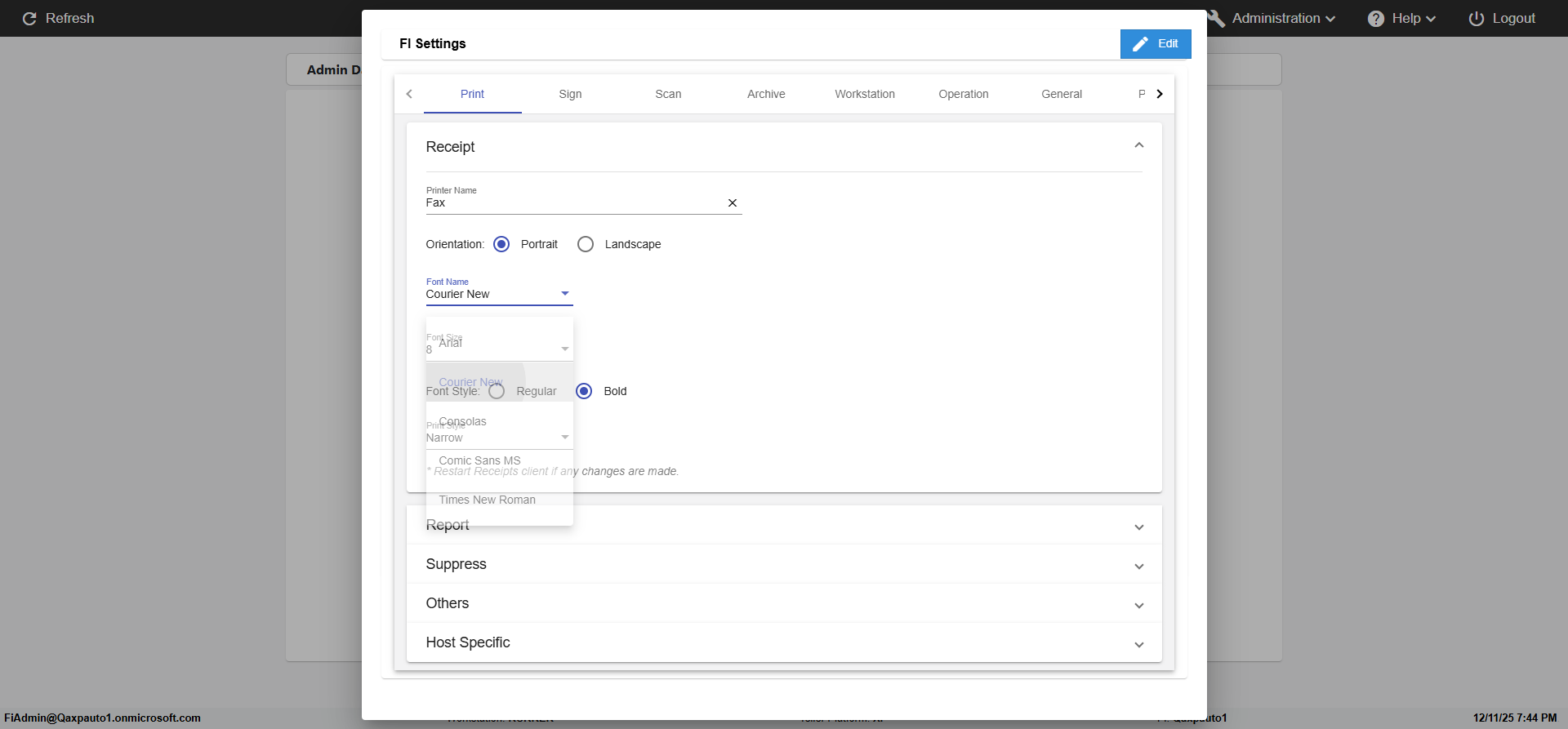Expand the Host Specific section
The image size is (1568, 729).
click(1138, 644)
